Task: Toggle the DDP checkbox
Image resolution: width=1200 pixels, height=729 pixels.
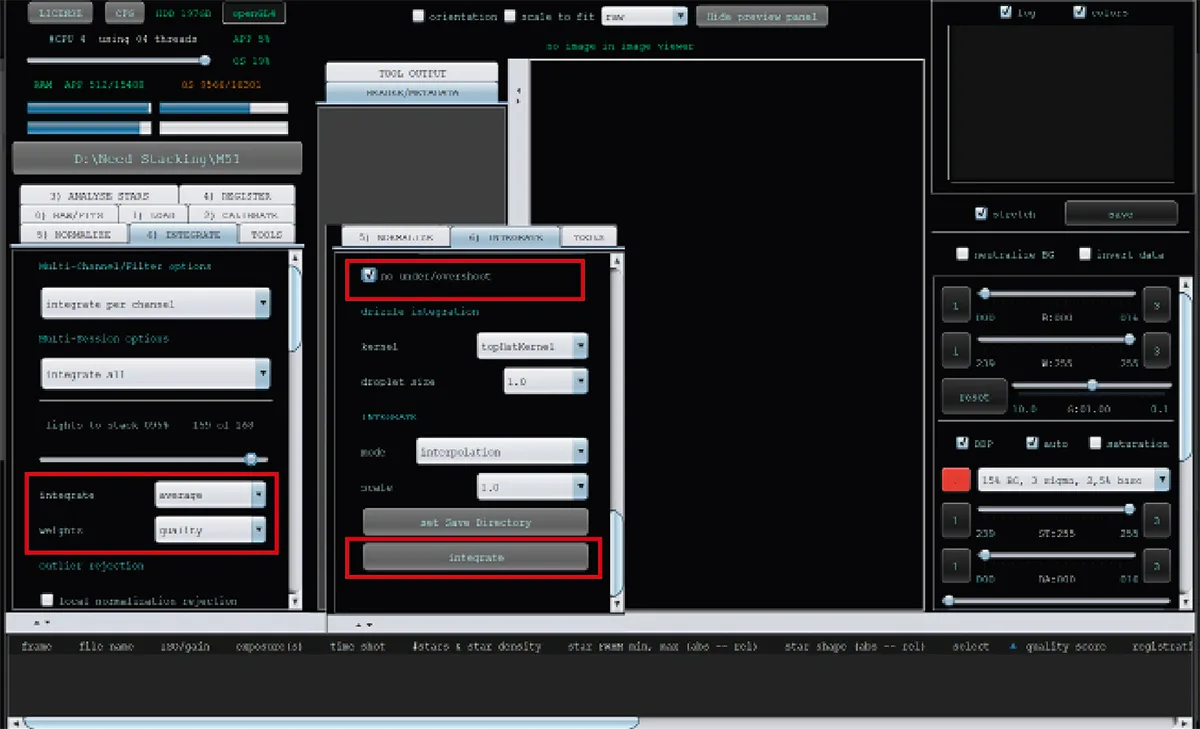Action: coord(962,443)
